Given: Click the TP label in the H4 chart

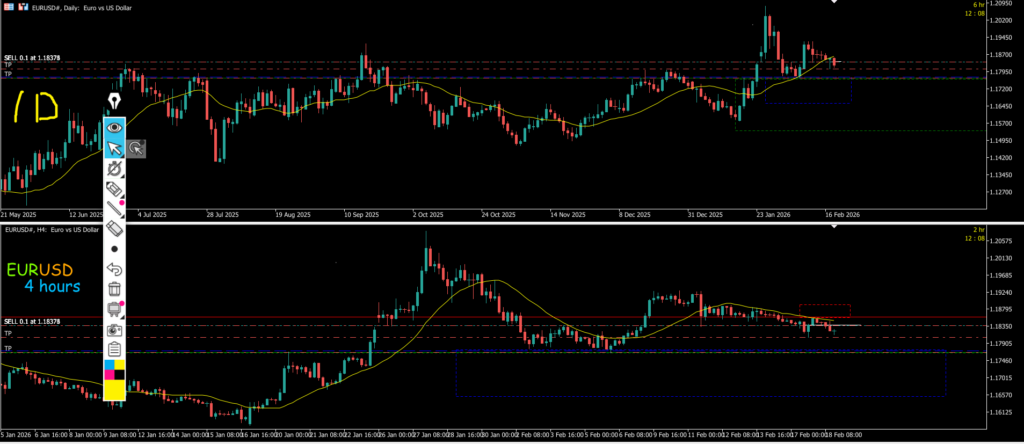Looking at the screenshot, I should (x=8, y=333).
